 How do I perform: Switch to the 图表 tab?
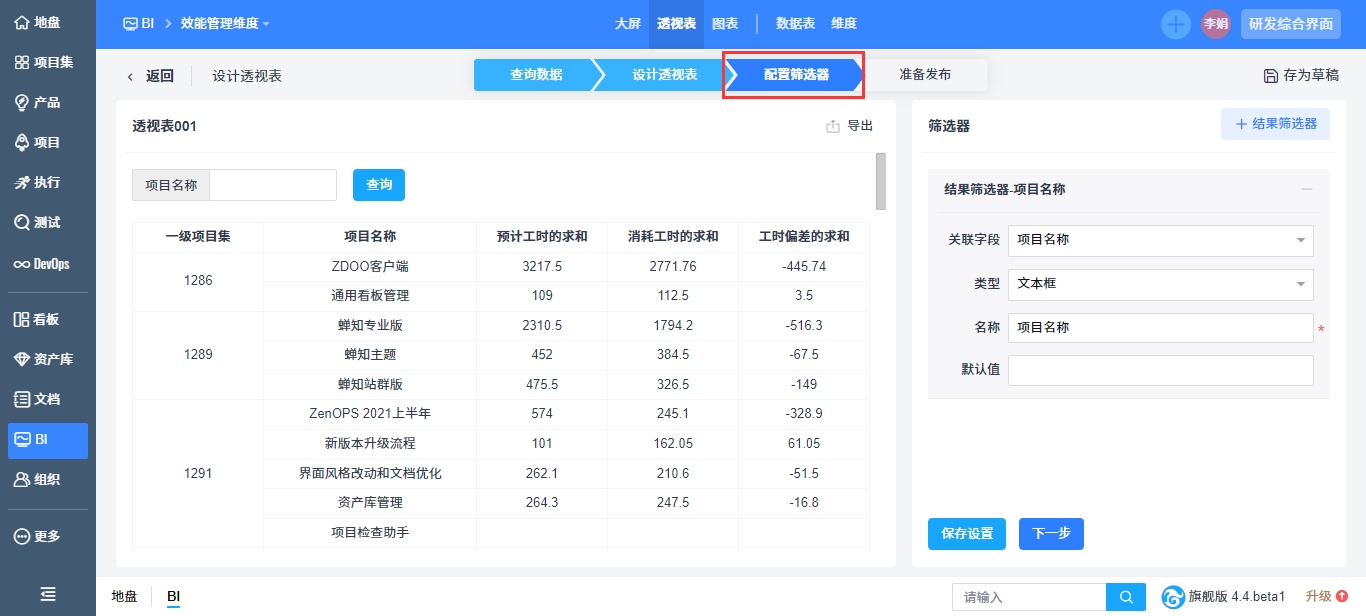[725, 23]
